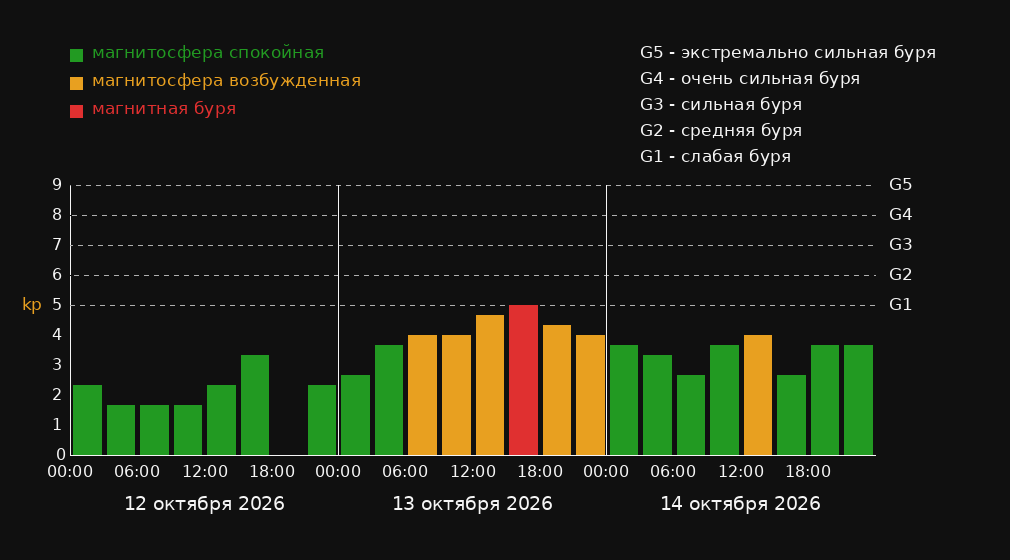Click 'G1 - слабая буря' description
1010x560 pixels.
coord(715,157)
